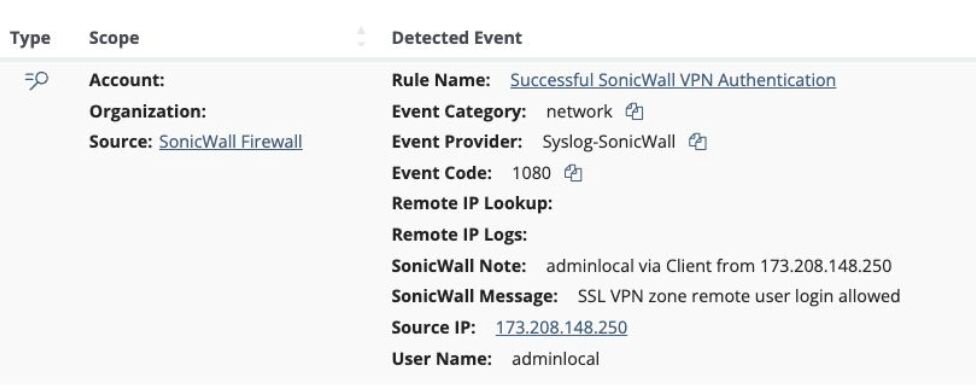This screenshot has height=390, width=976.
Task: Copy the Event Category value network
Action: point(634,112)
